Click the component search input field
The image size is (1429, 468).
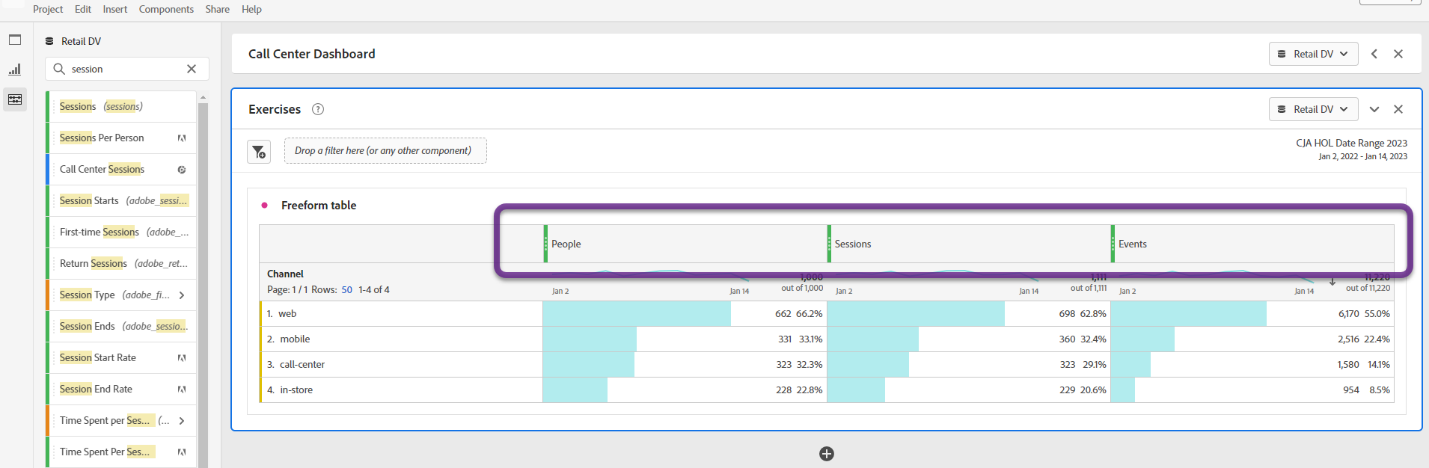coord(127,69)
